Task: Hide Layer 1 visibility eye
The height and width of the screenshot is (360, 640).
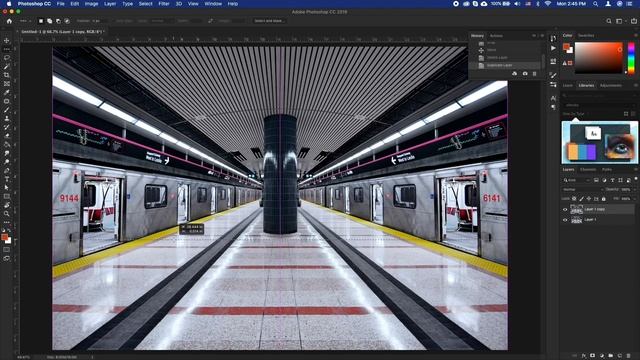Action: coord(565,220)
